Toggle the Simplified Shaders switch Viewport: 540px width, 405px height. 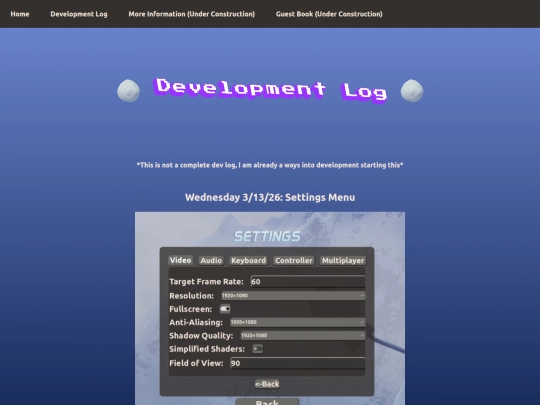click(258, 349)
